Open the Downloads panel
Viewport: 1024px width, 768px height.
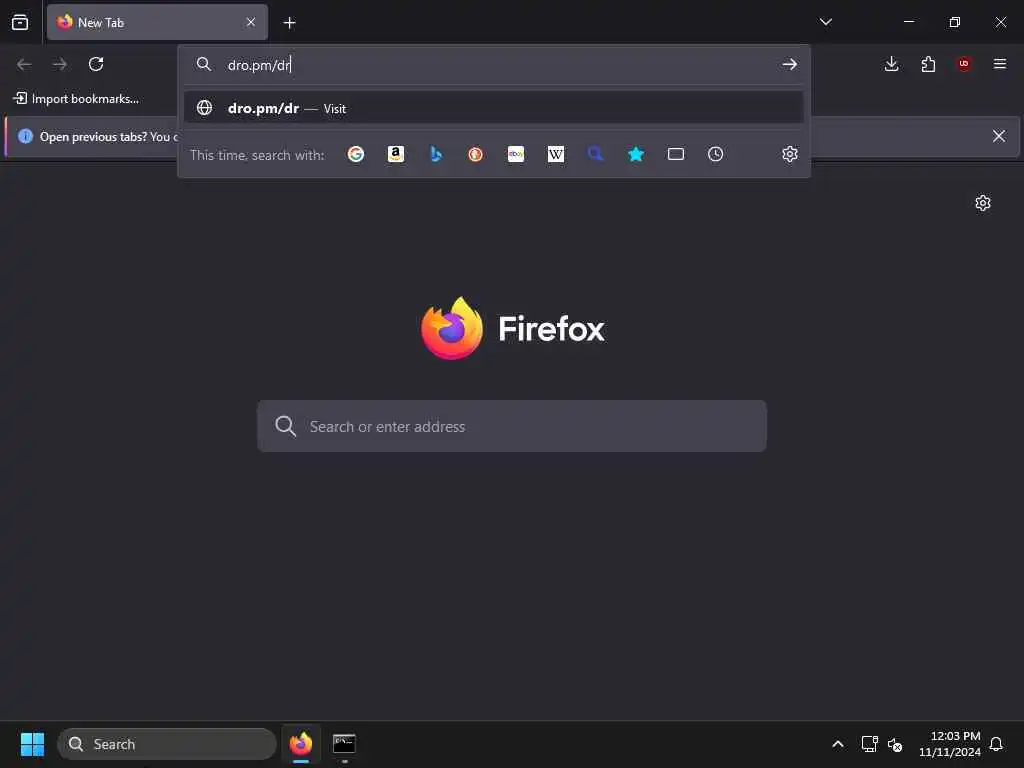pyautogui.click(x=891, y=64)
